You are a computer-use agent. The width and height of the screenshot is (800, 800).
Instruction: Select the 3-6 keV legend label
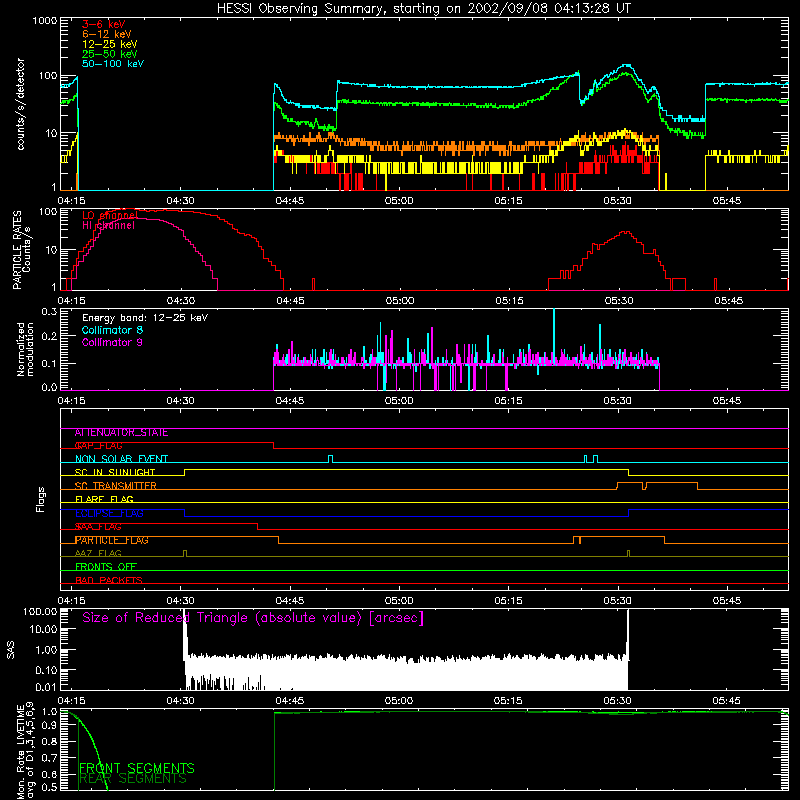click(104, 24)
